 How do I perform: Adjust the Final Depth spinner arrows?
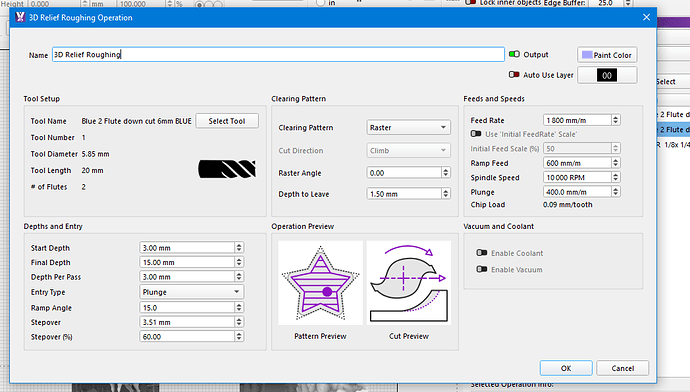239,262
